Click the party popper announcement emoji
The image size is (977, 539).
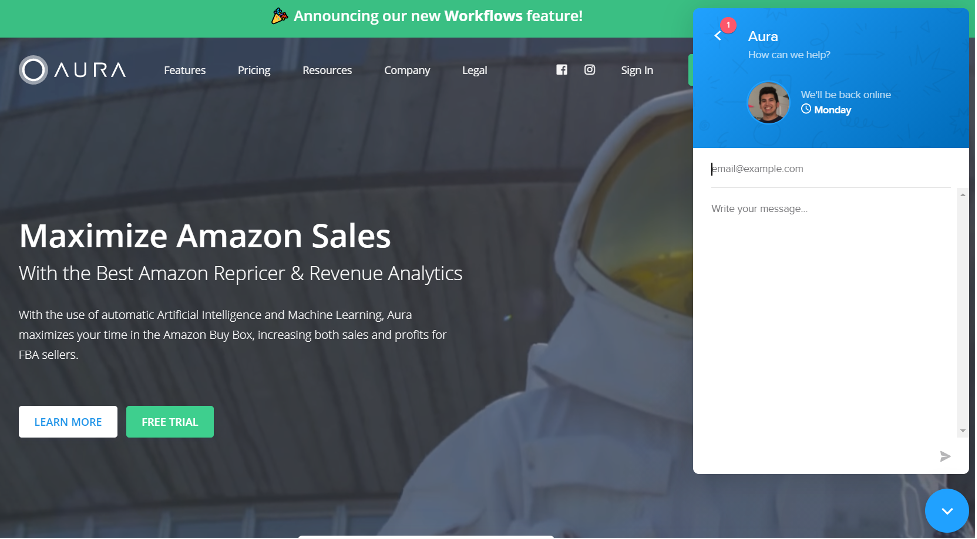coord(279,16)
